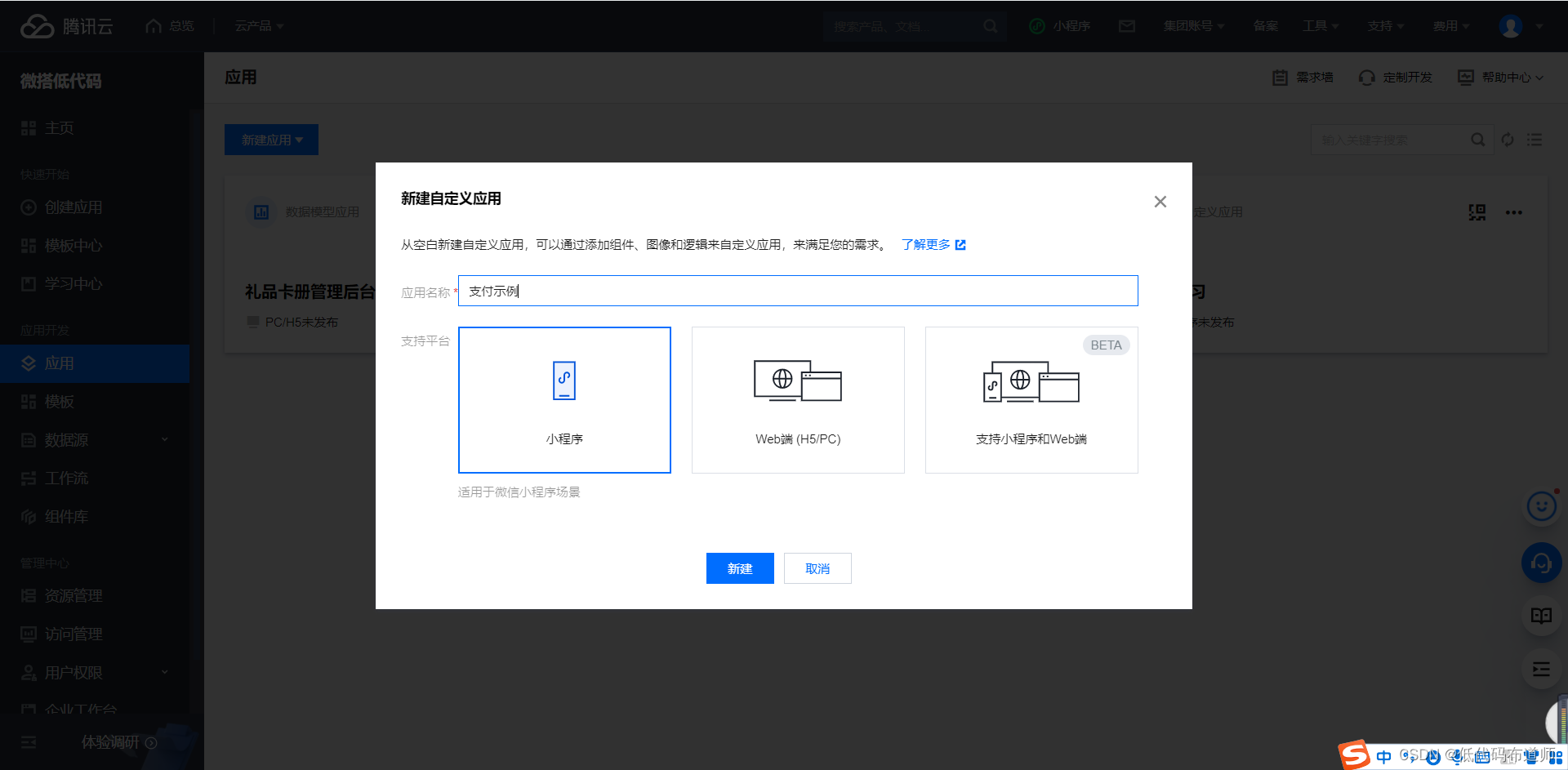Click the 数据模型应用 card icon
Viewport: 1568px width, 770px height.
click(x=261, y=212)
